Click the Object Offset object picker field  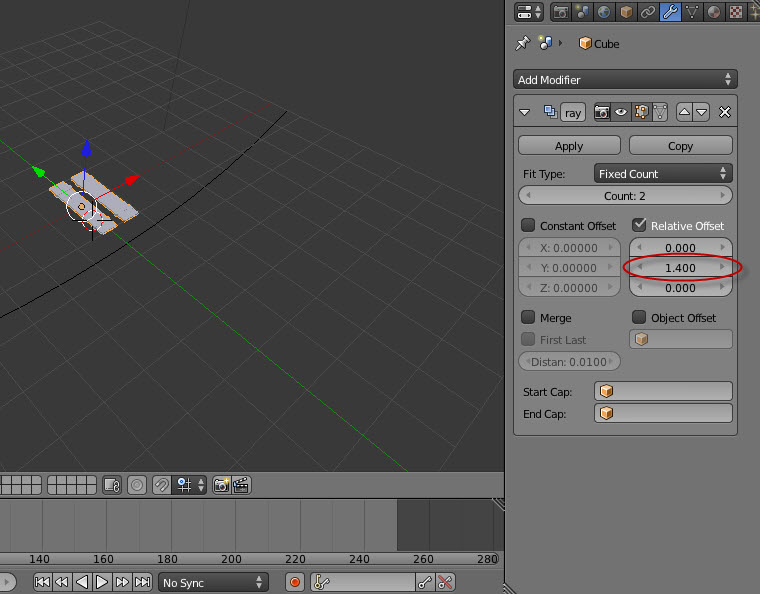tap(681, 339)
